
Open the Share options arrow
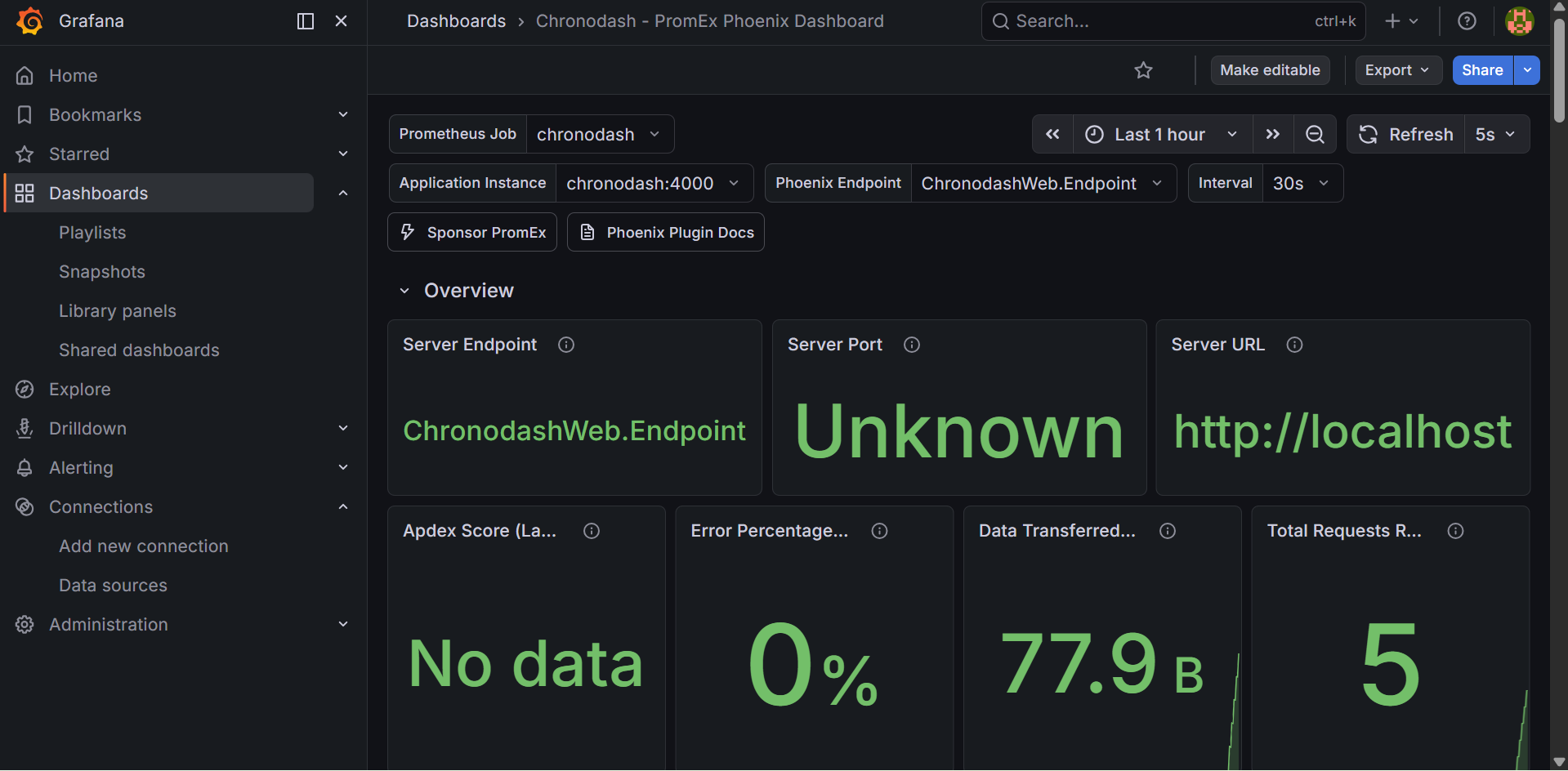pyautogui.click(x=1527, y=70)
